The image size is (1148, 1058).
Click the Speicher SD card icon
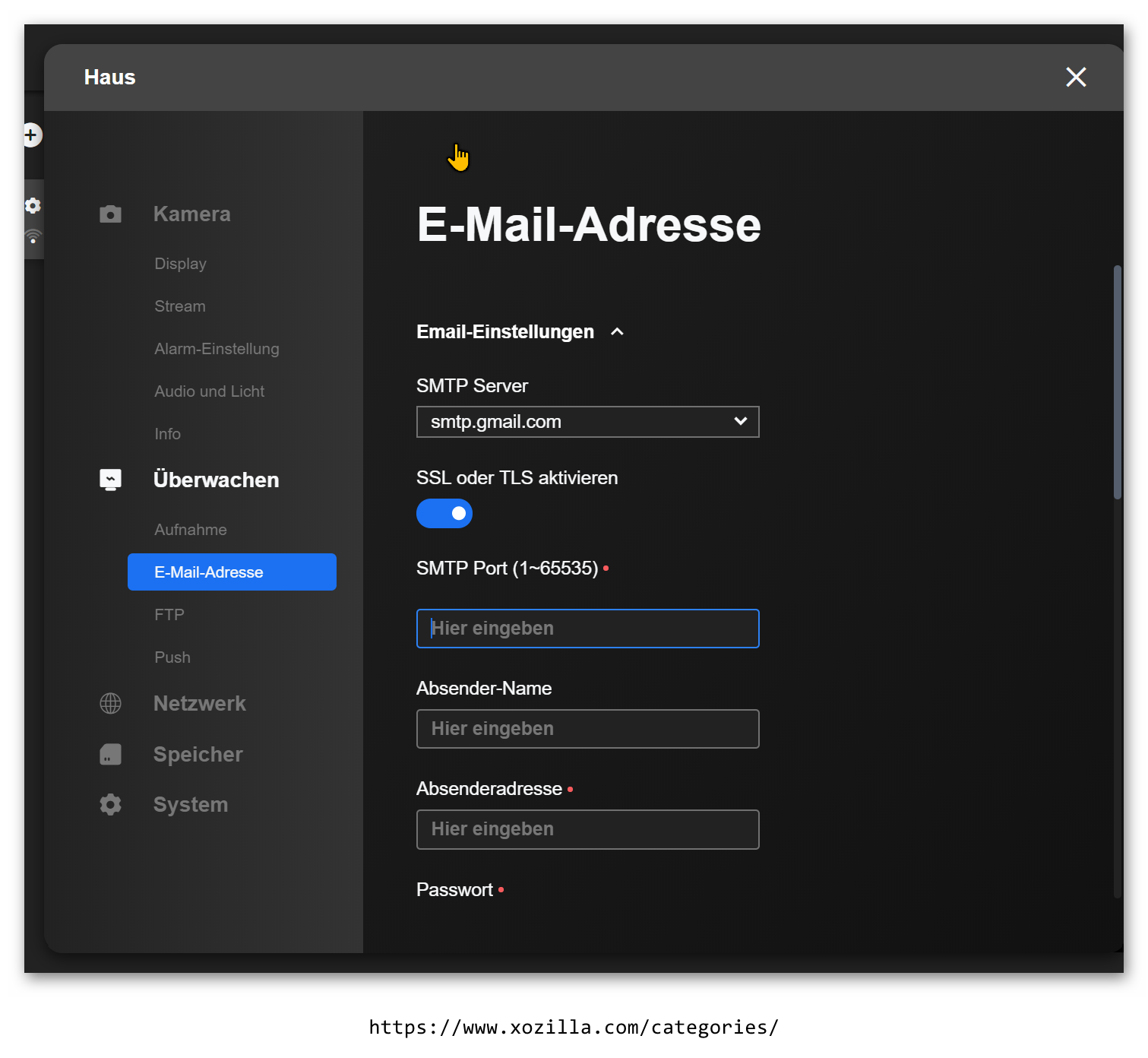[x=110, y=754]
